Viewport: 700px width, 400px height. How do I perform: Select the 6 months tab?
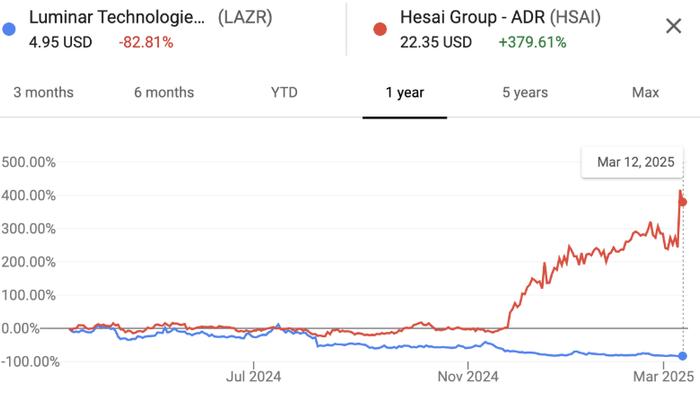164,92
